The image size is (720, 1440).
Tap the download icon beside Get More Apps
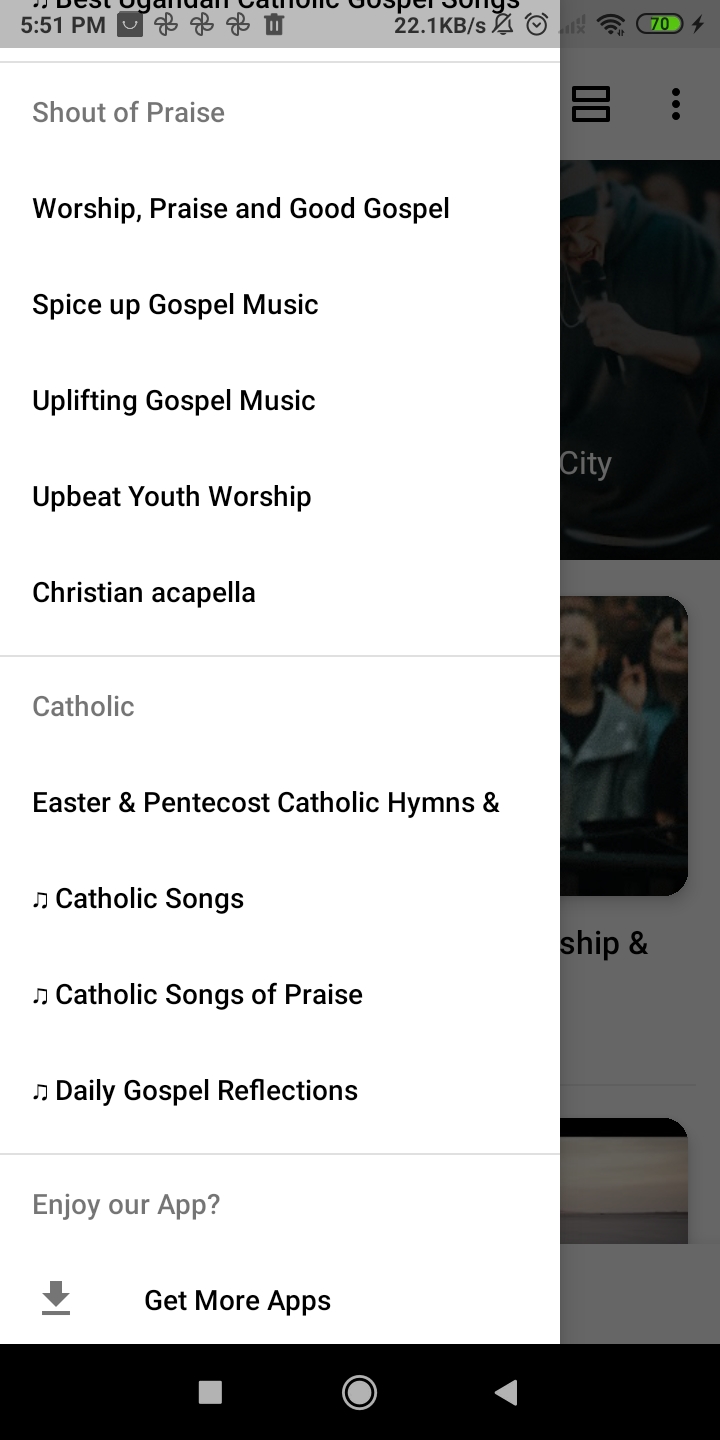pos(56,1299)
